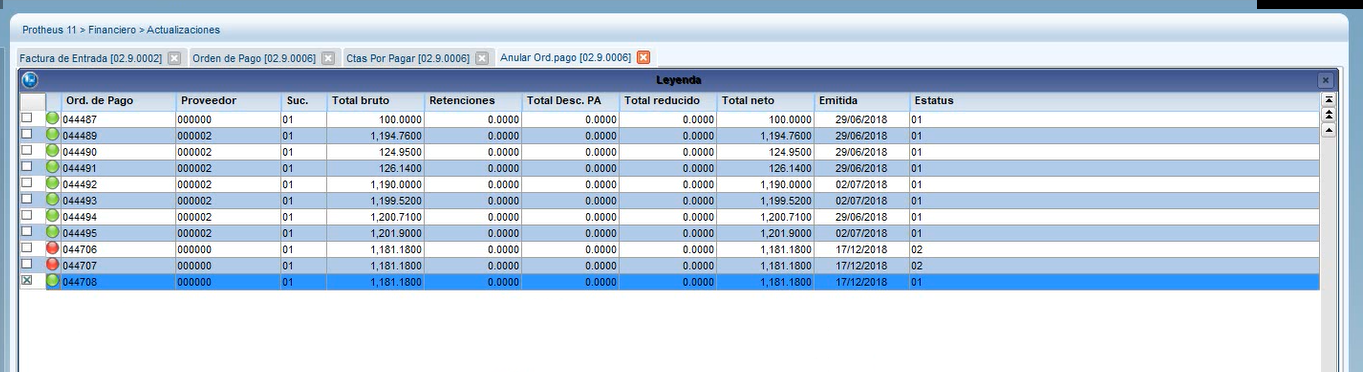Click green status icon for order 044490
The height and width of the screenshot is (372, 1363).
[53, 151]
